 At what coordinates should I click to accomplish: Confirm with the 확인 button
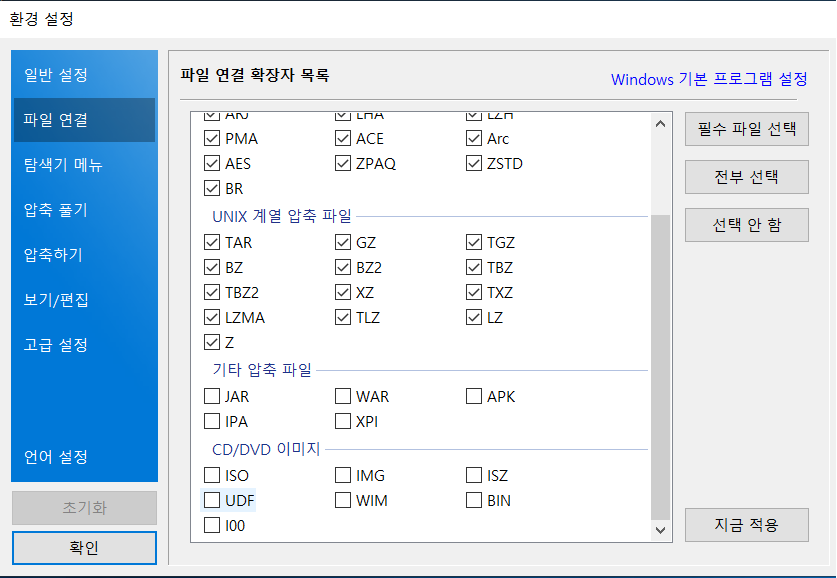click(x=84, y=548)
